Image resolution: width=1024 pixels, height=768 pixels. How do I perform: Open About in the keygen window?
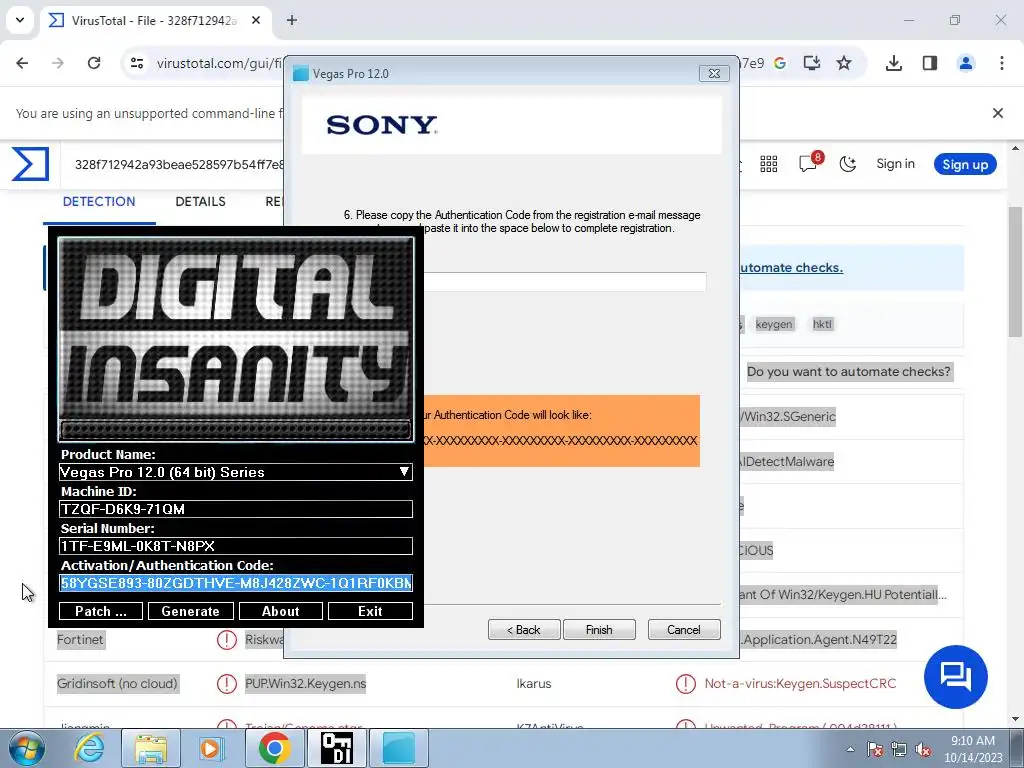pyautogui.click(x=281, y=611)
